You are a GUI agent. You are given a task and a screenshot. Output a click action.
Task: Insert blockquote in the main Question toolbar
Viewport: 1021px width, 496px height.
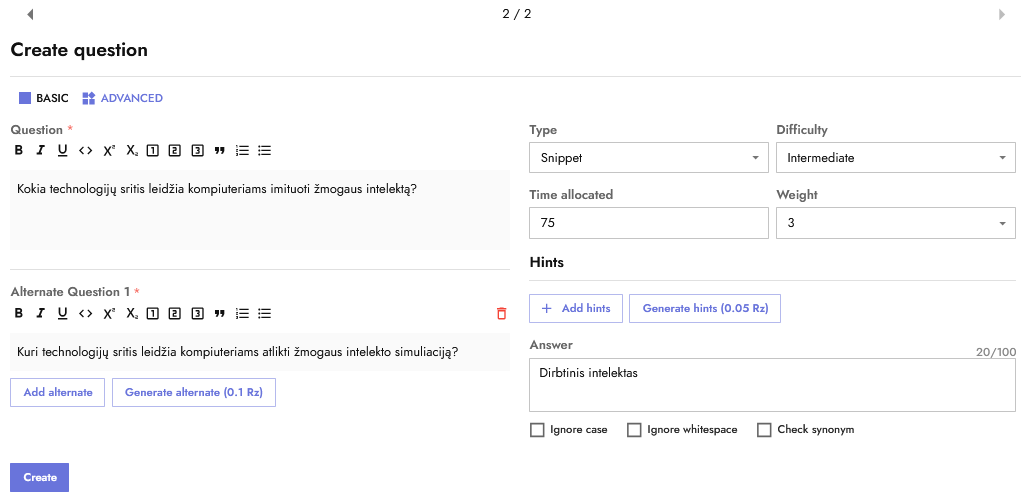[219, 150]
